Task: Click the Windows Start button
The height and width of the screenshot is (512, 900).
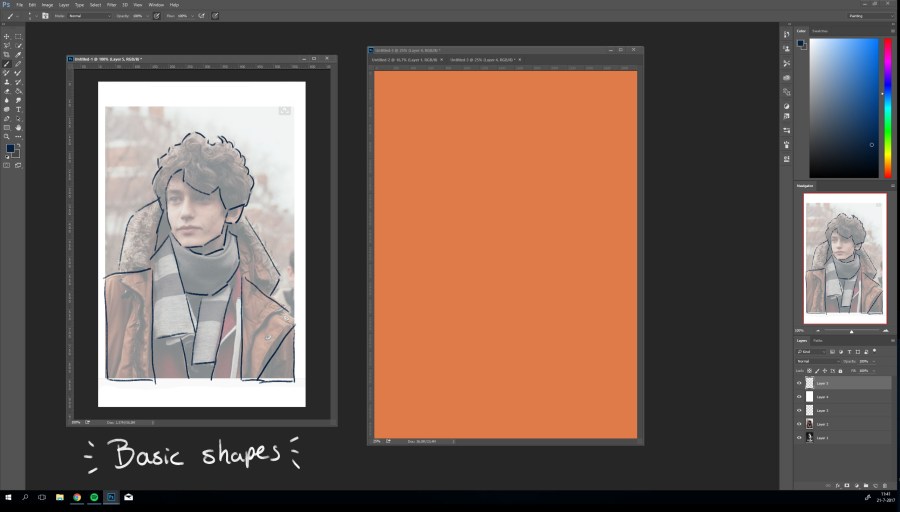Action: pyautogui.click(x=9, y=497)
